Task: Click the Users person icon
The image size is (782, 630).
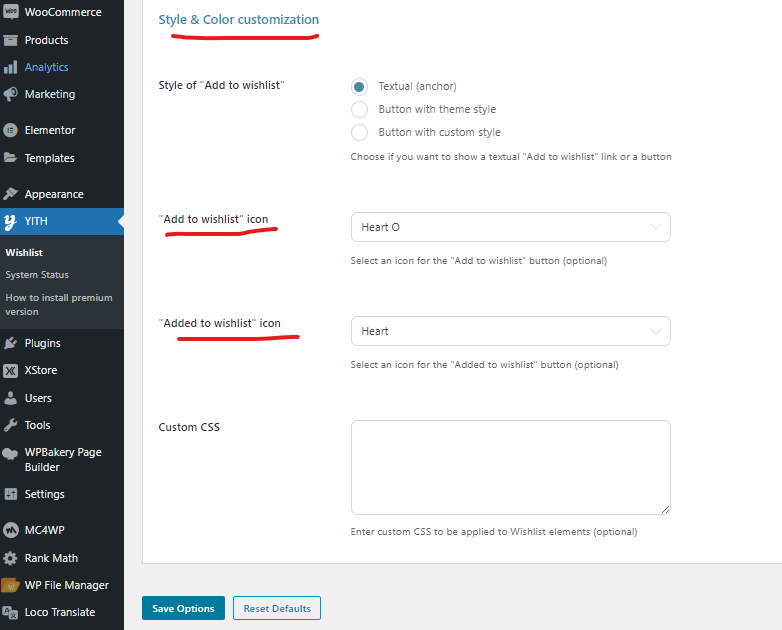Action: 10,398
